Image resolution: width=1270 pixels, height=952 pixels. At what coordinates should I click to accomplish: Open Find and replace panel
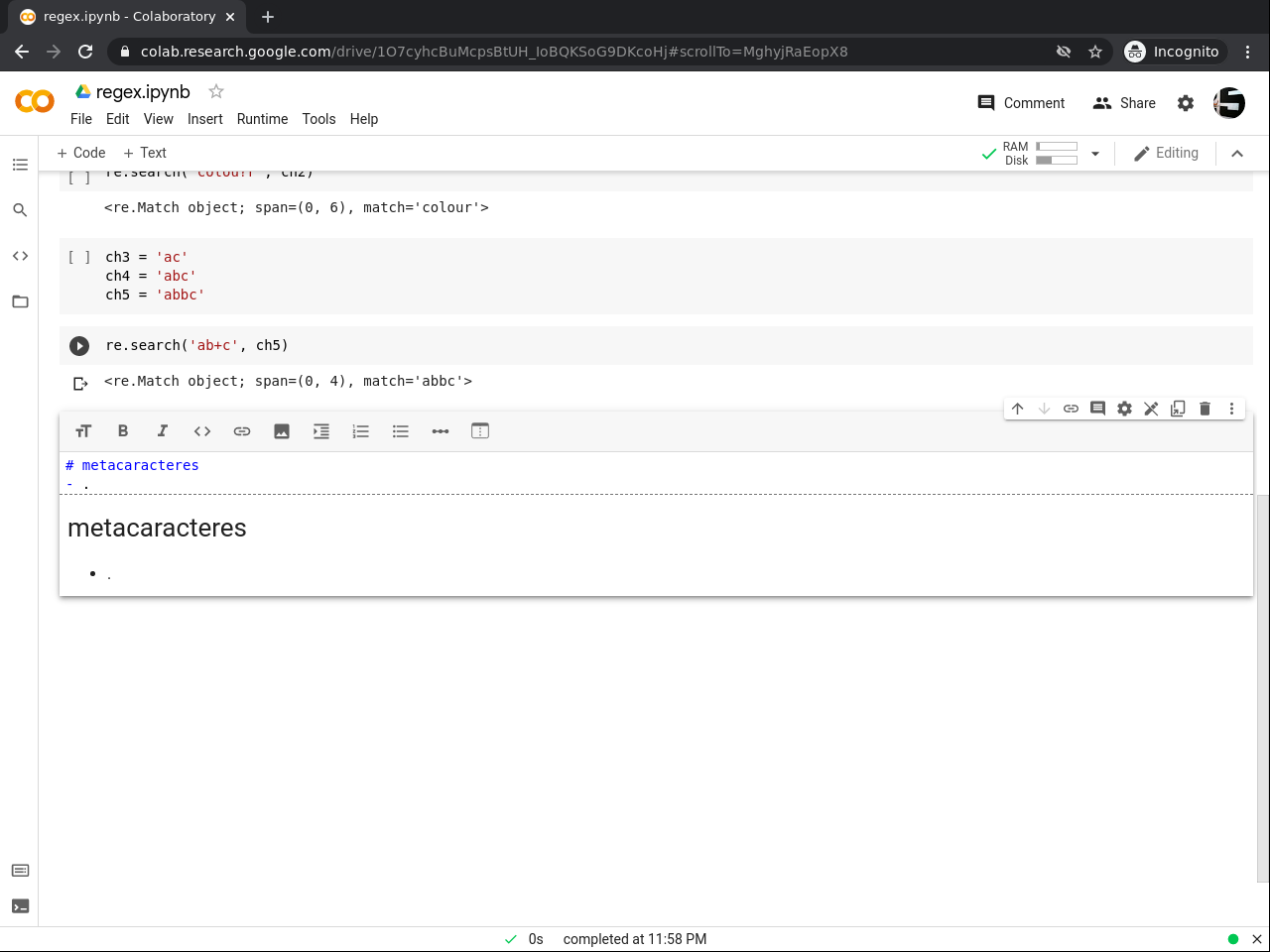[x=20, y=210]
